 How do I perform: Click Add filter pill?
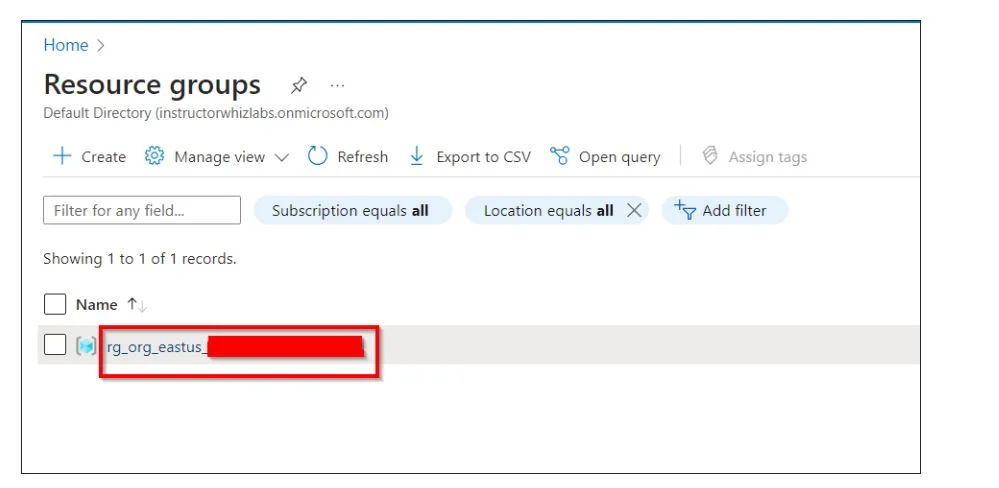coord(724,210)
